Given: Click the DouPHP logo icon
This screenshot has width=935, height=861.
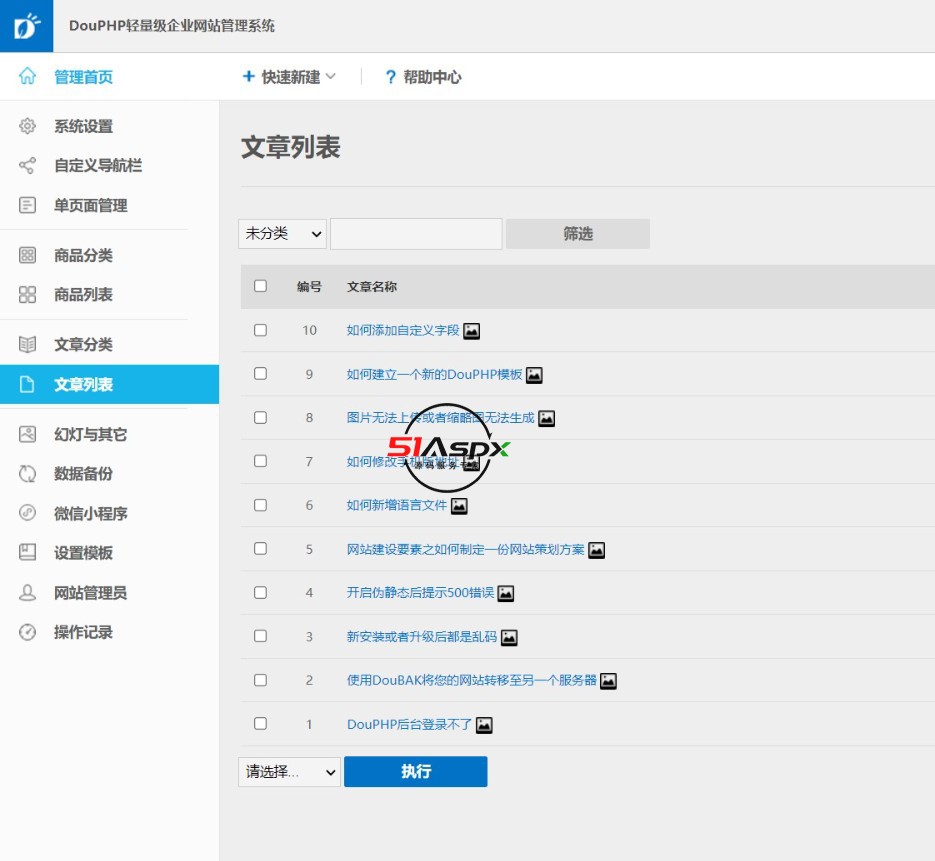Looking at the screenshot, I should point(27,26).
